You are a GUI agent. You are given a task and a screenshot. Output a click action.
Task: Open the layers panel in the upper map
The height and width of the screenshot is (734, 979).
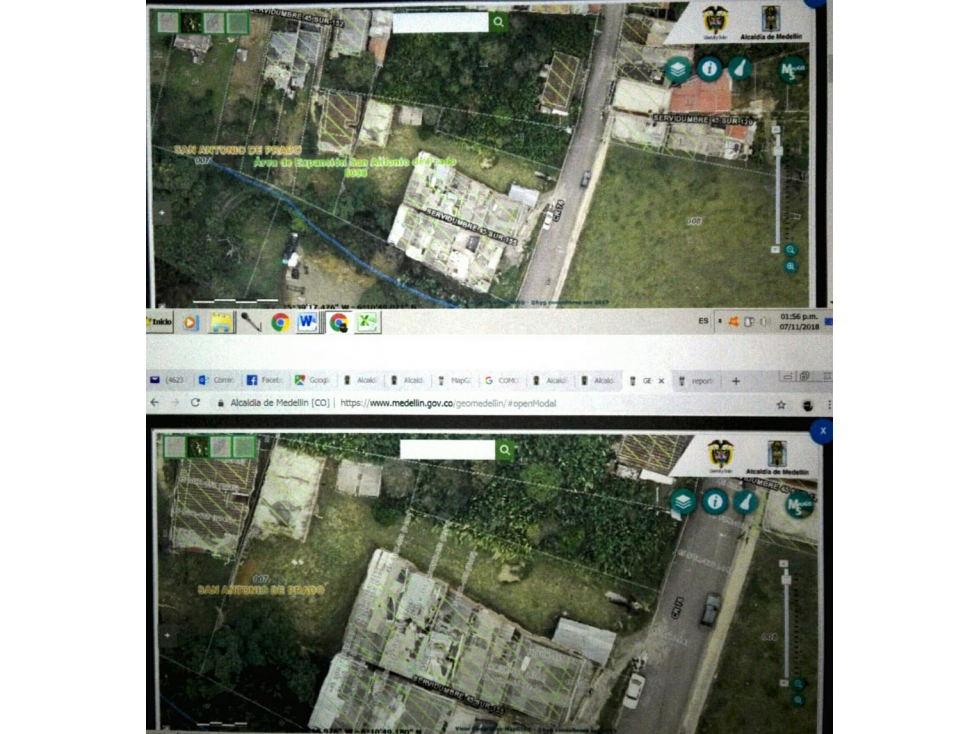678,69
